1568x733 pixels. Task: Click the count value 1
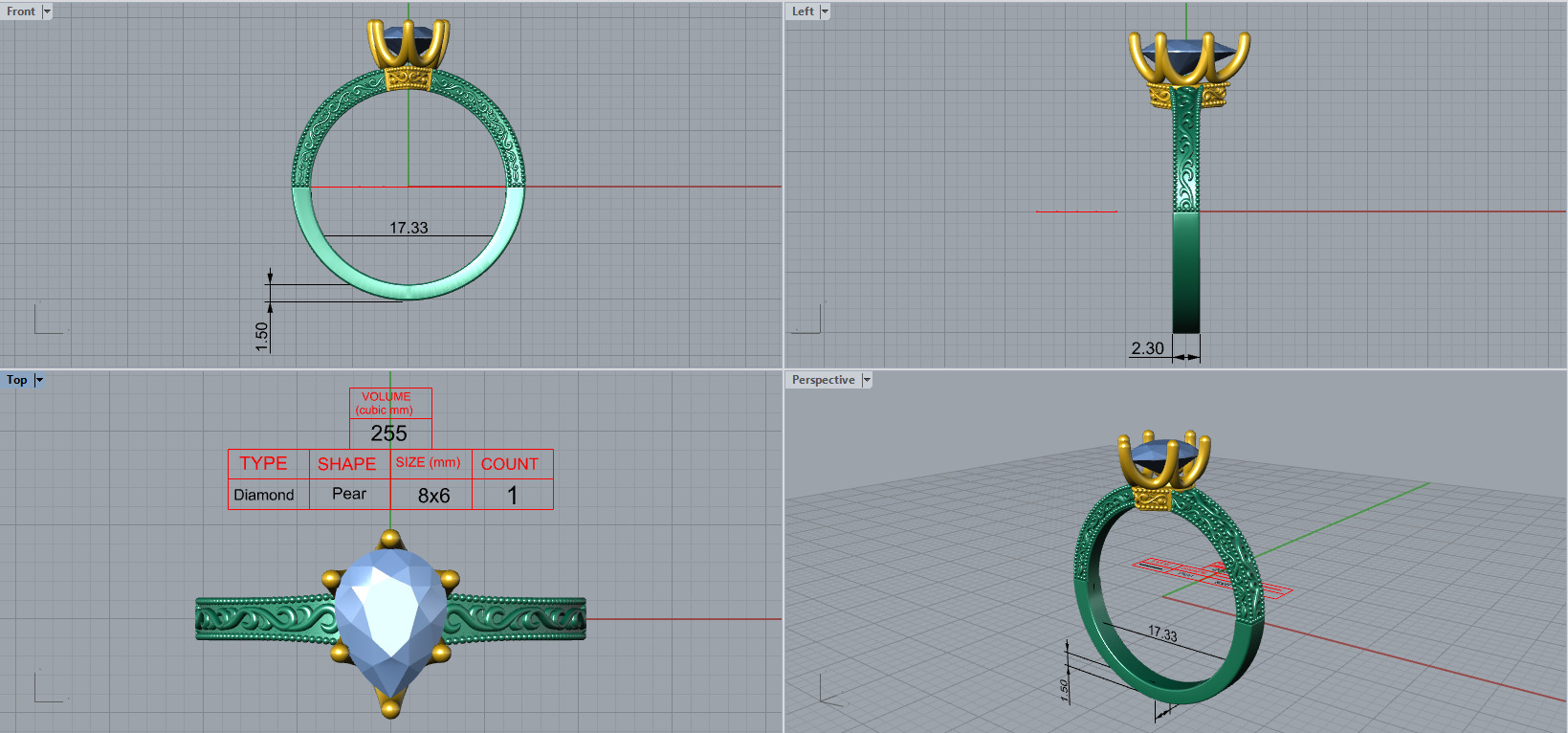513,496
